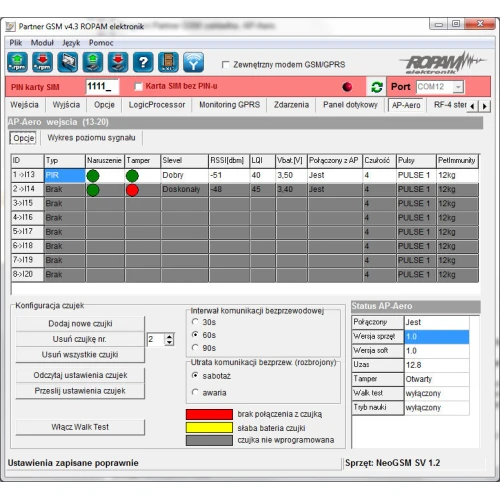Read settings from device (green arrow module icon)
This screenshot has width=500, height=500.
pyautogui.click(x=93, y=62)
